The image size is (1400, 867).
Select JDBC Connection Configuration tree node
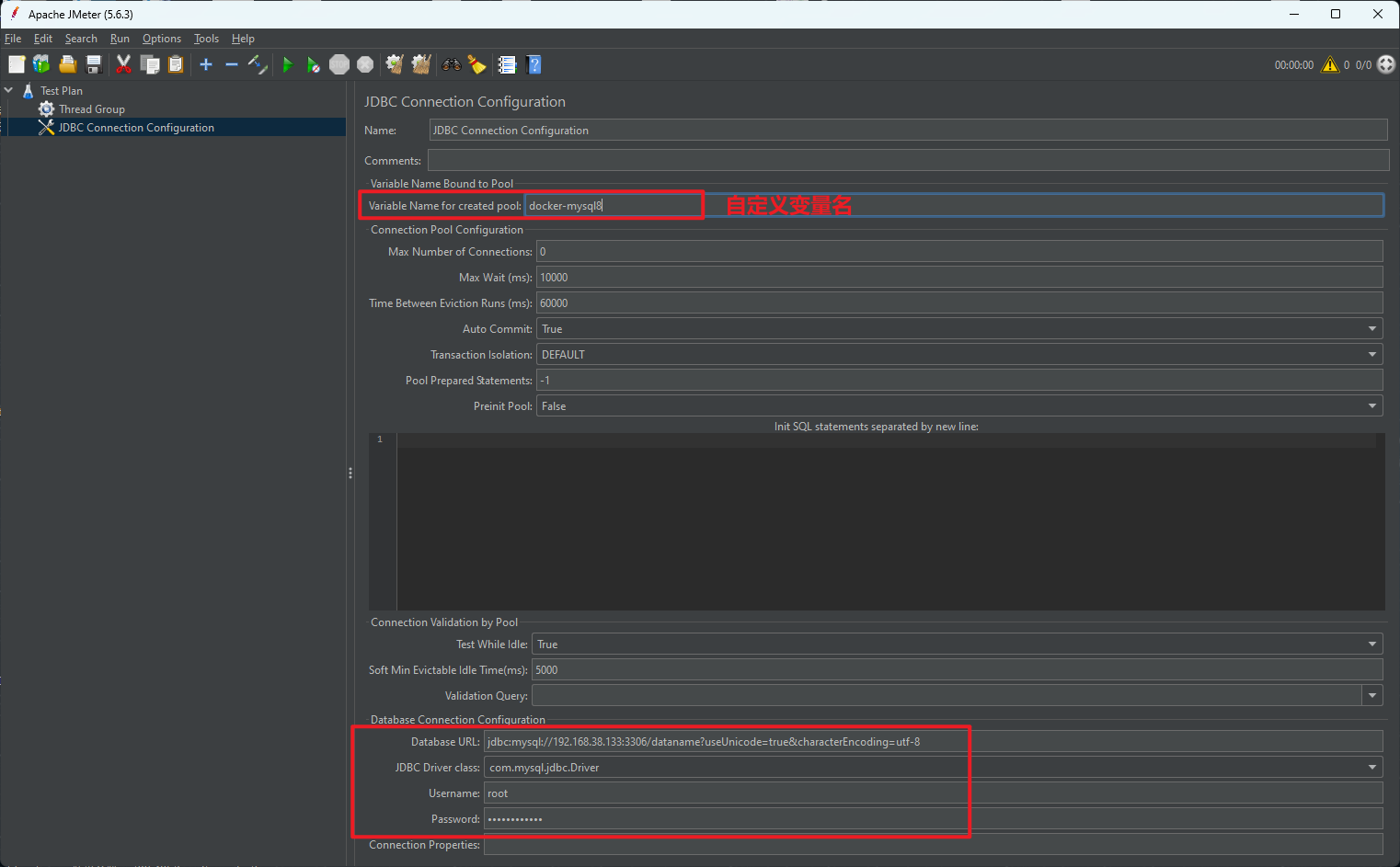click(136, 128)
